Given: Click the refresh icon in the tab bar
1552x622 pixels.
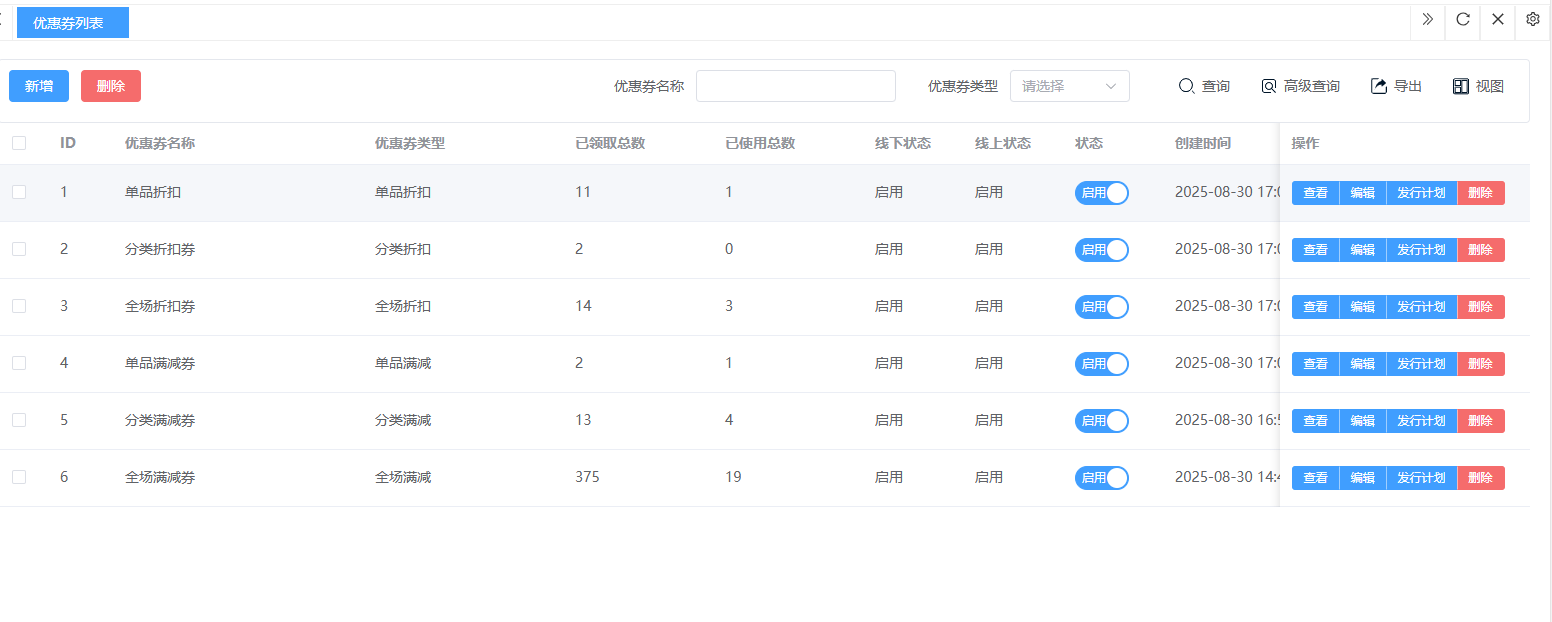Looking at the screenshot, I should (1462, 19).
